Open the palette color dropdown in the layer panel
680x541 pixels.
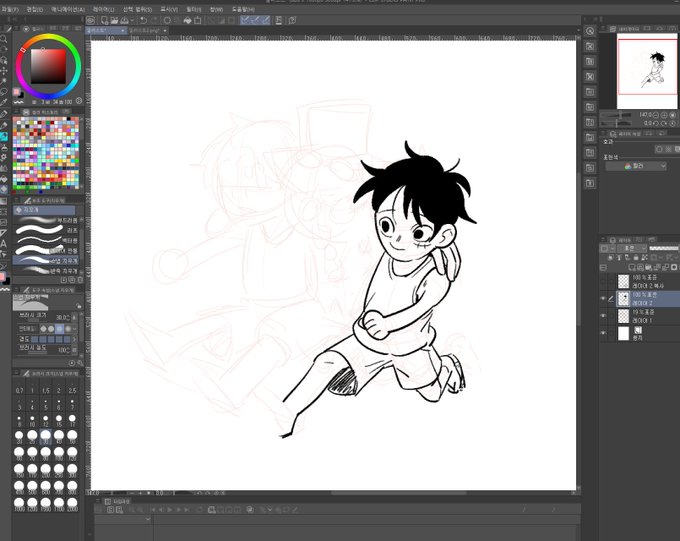(x=608, y=248)
